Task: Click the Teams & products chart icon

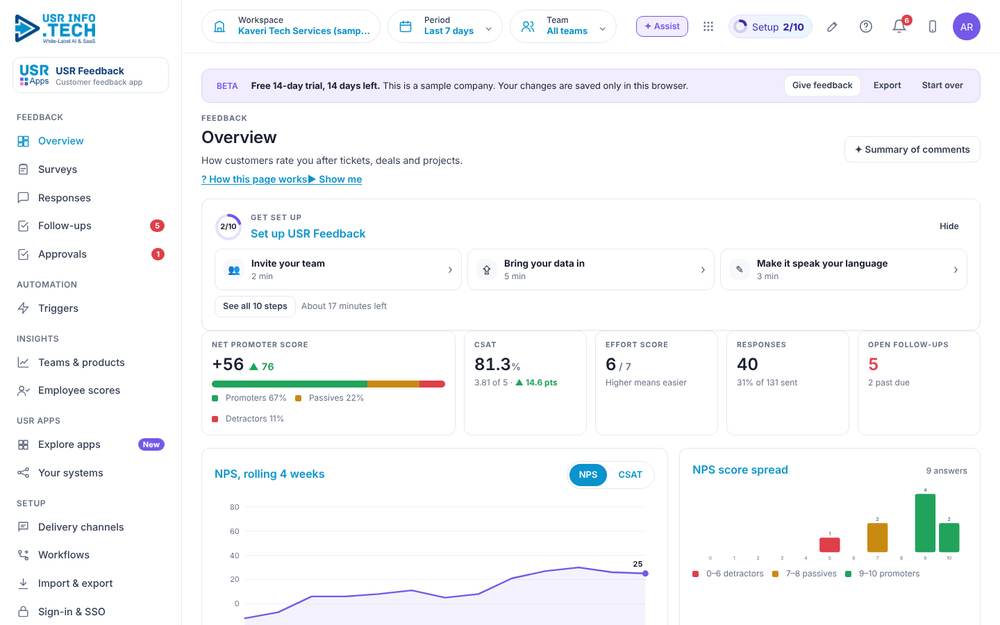Action: (x=23, y=362)
